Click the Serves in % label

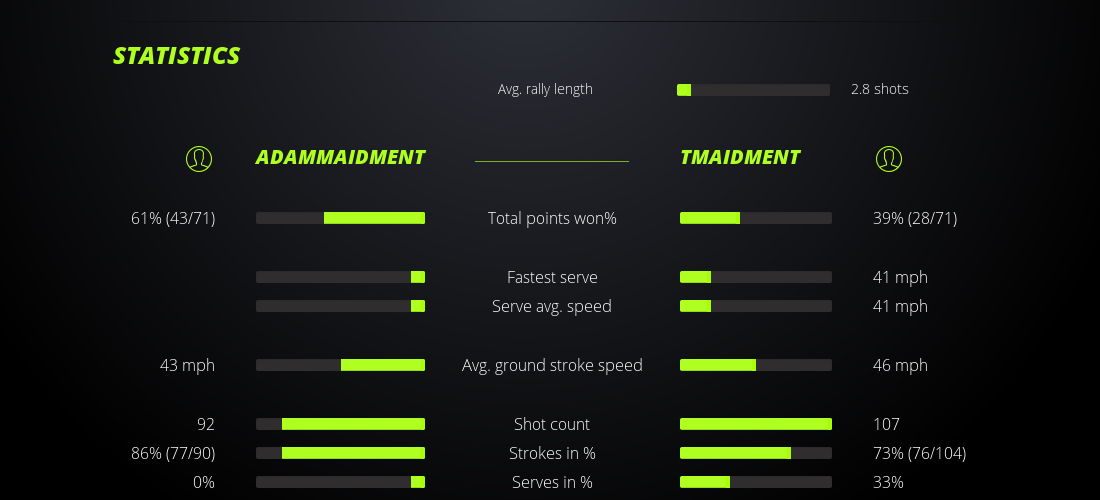coord(552,482)
